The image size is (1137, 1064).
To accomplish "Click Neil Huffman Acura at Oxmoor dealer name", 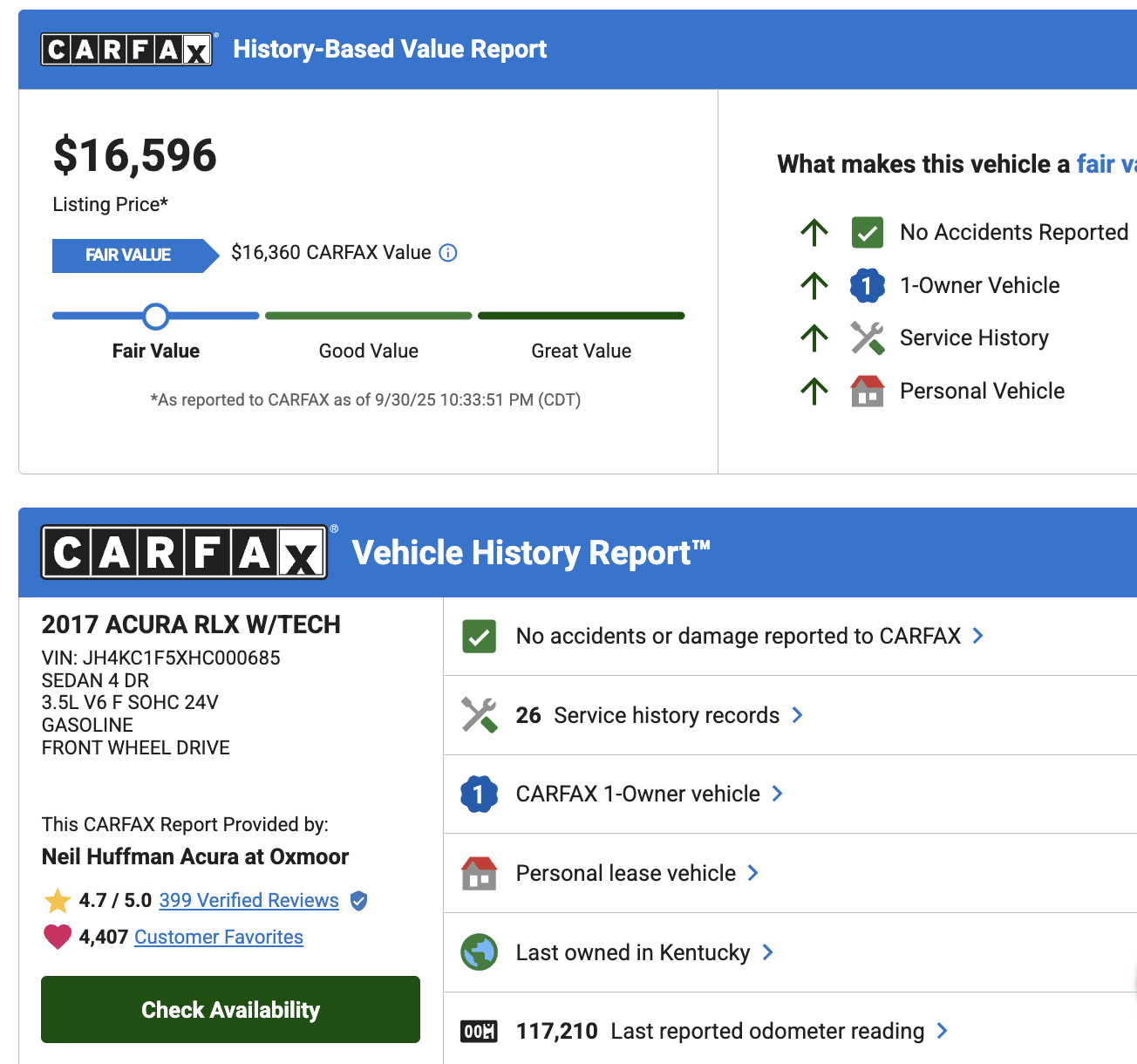I will point(195,856).
